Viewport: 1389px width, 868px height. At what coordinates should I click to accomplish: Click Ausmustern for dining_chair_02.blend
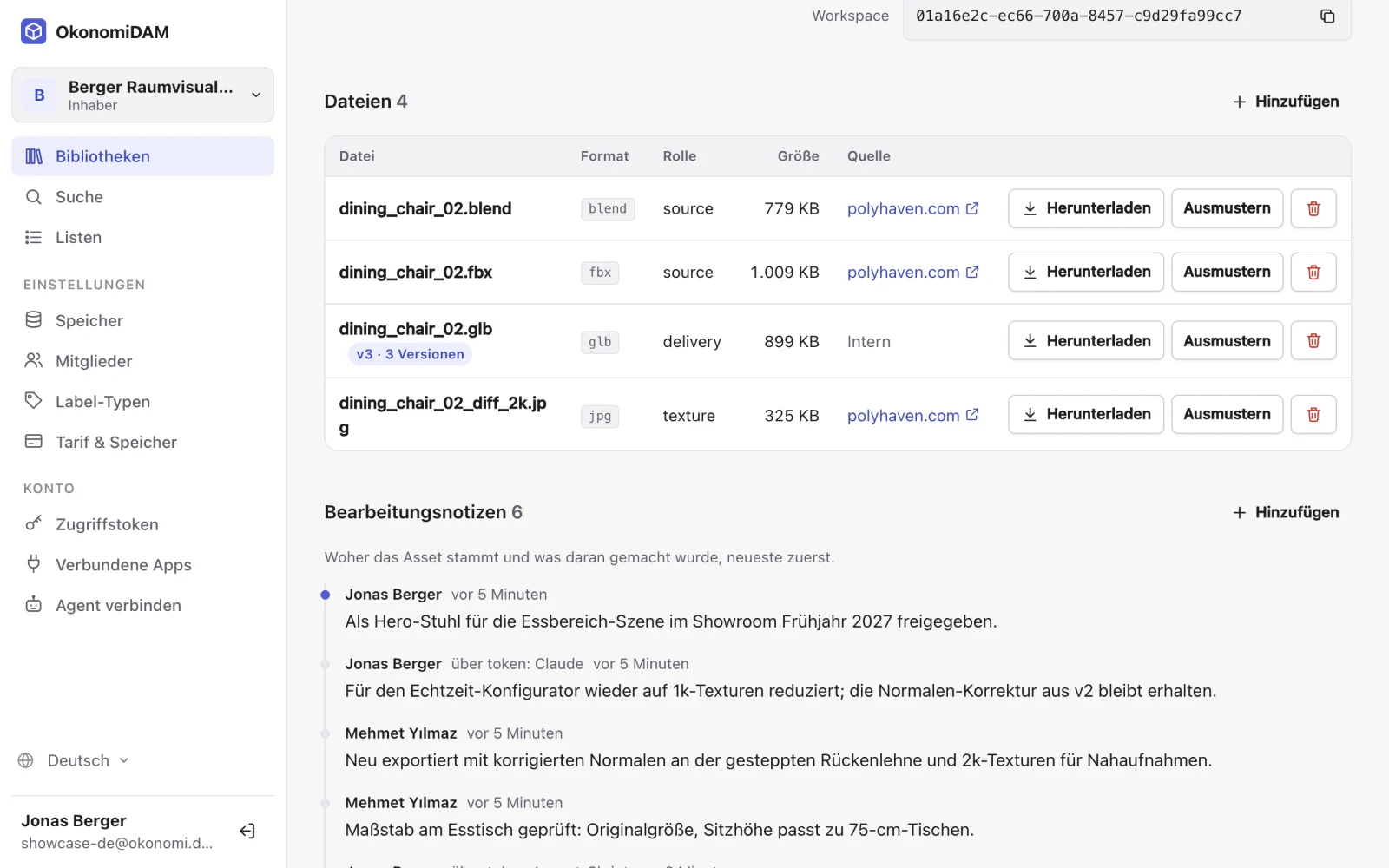coord(1227,208)
